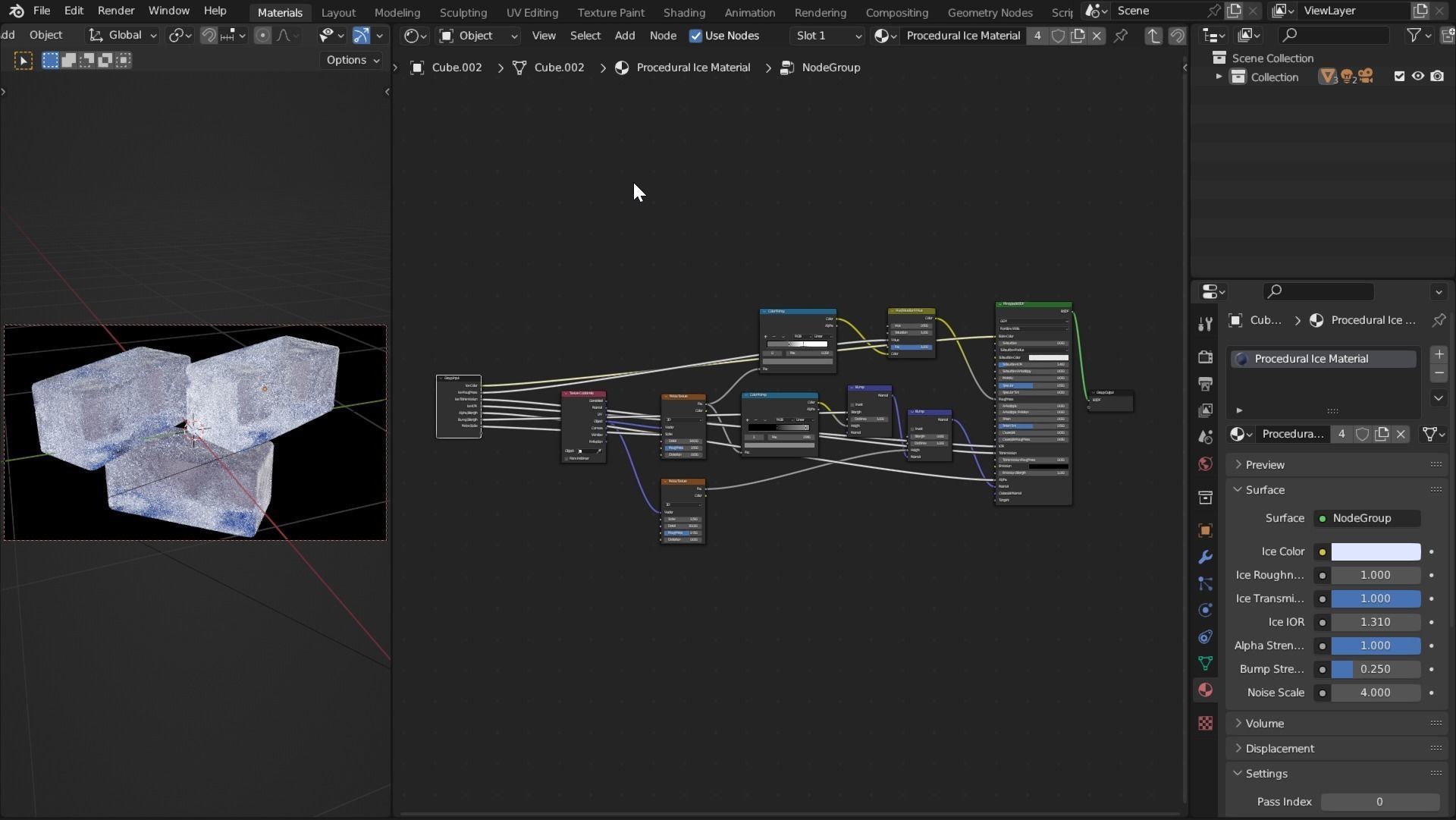The image size is (1456, 820).
Task: Collapse the Surface panel
Action: 1265,490
